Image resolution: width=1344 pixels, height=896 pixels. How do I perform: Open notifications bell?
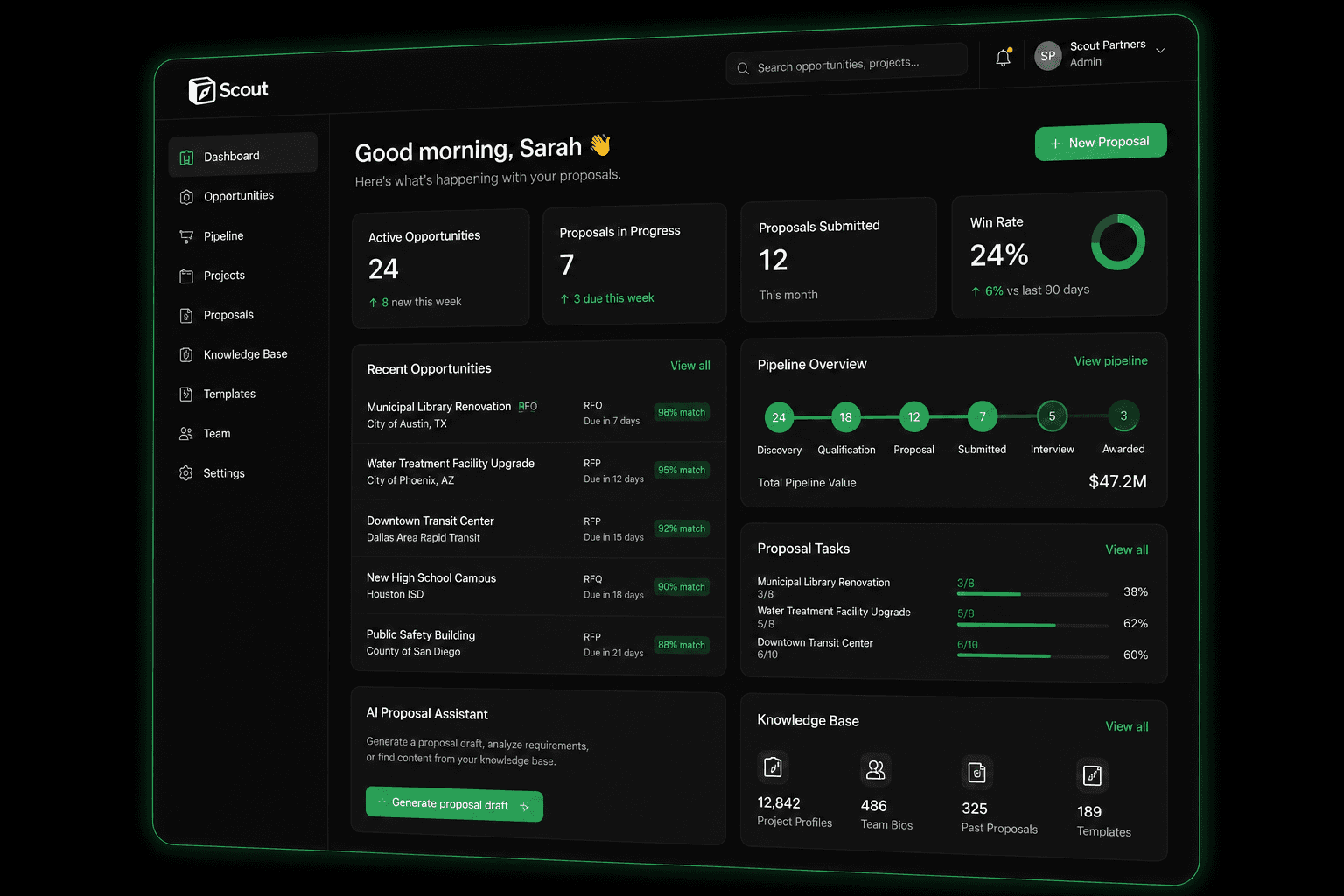(x=1004, y=58)
